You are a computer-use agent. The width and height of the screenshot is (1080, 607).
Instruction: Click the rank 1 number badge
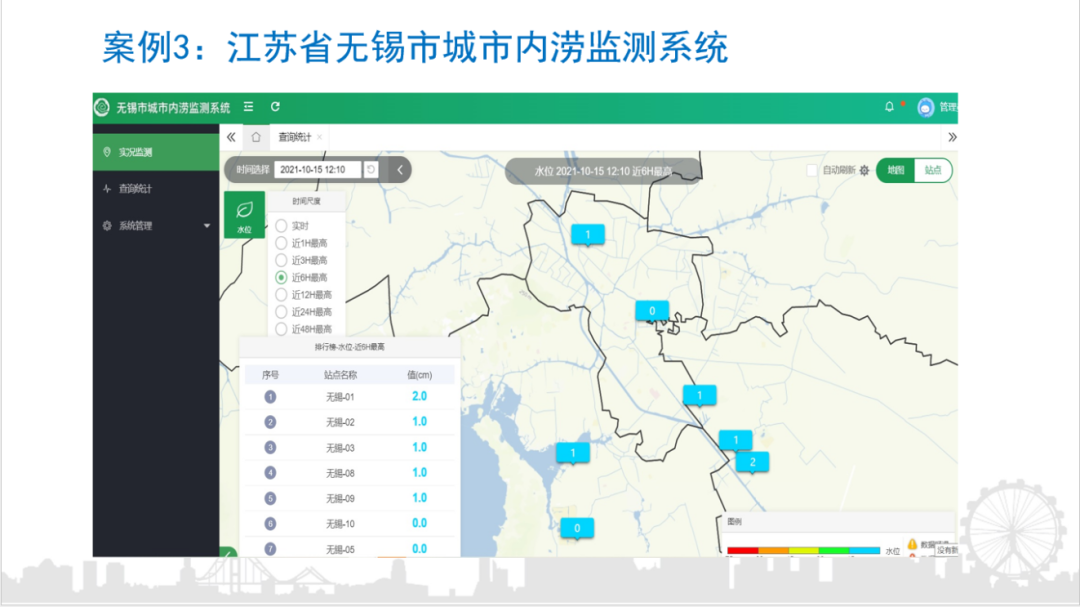[270, 397]
